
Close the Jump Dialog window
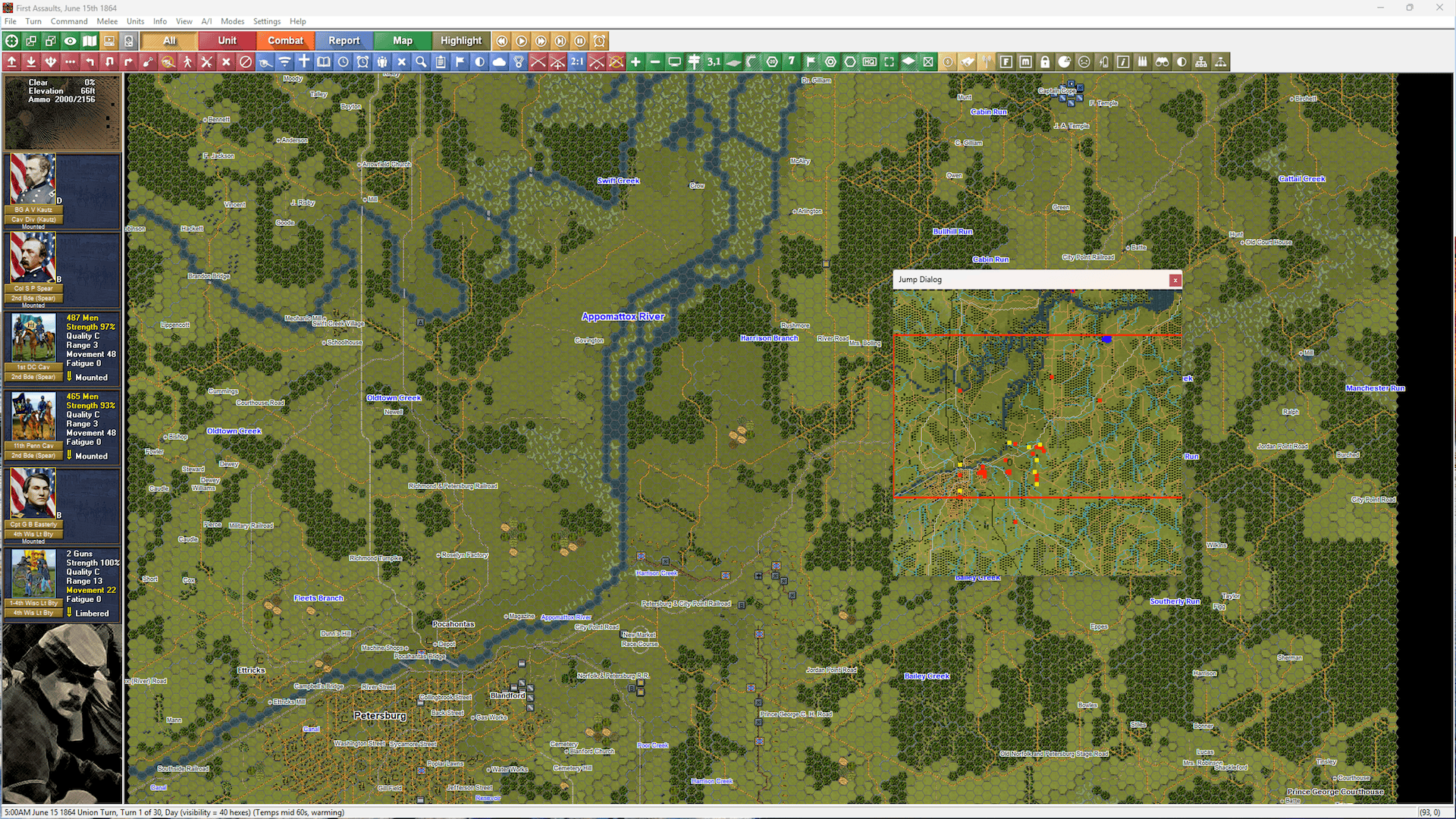[1175, 280]
